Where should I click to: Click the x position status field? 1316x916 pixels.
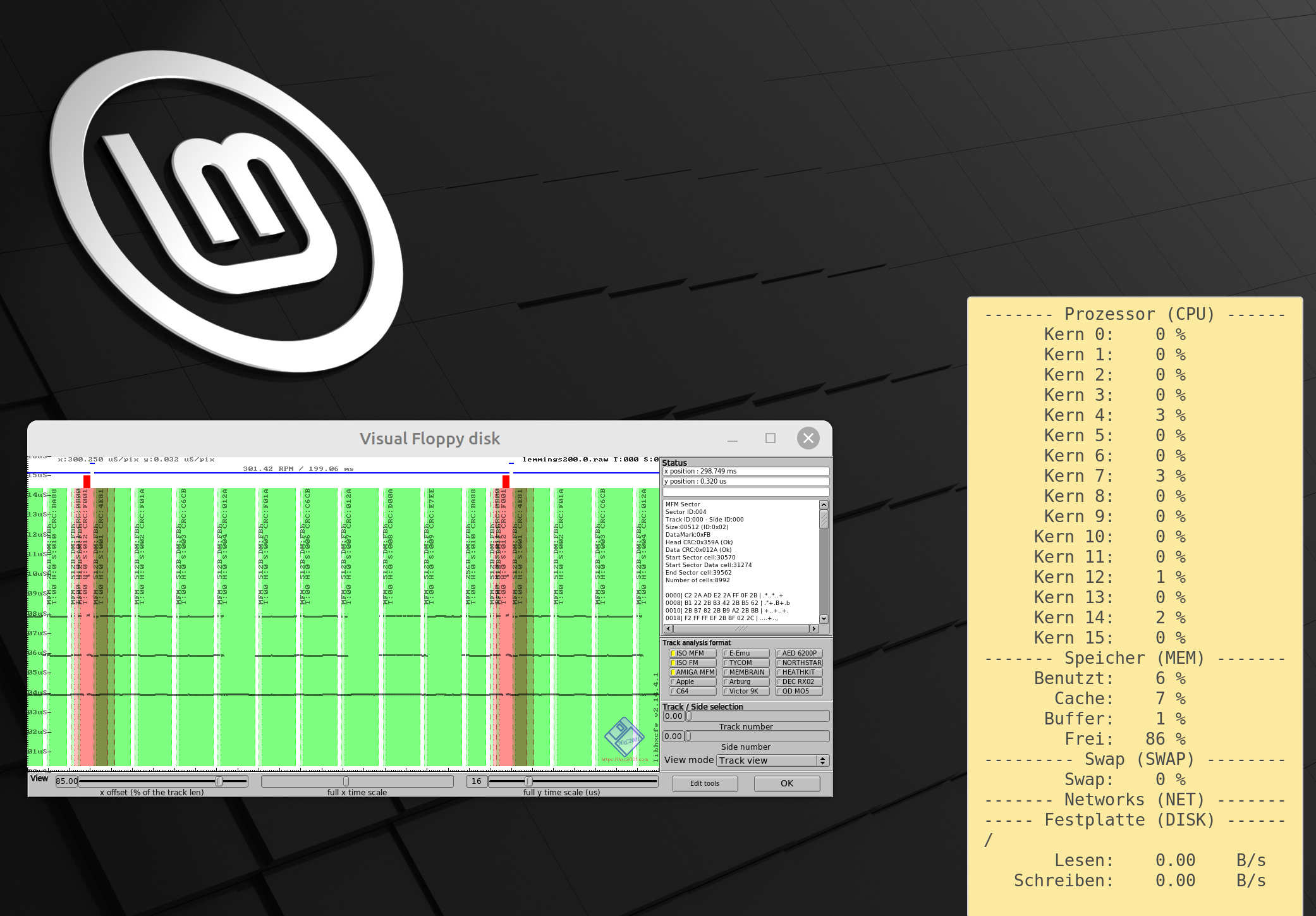[x=746, y=472]
